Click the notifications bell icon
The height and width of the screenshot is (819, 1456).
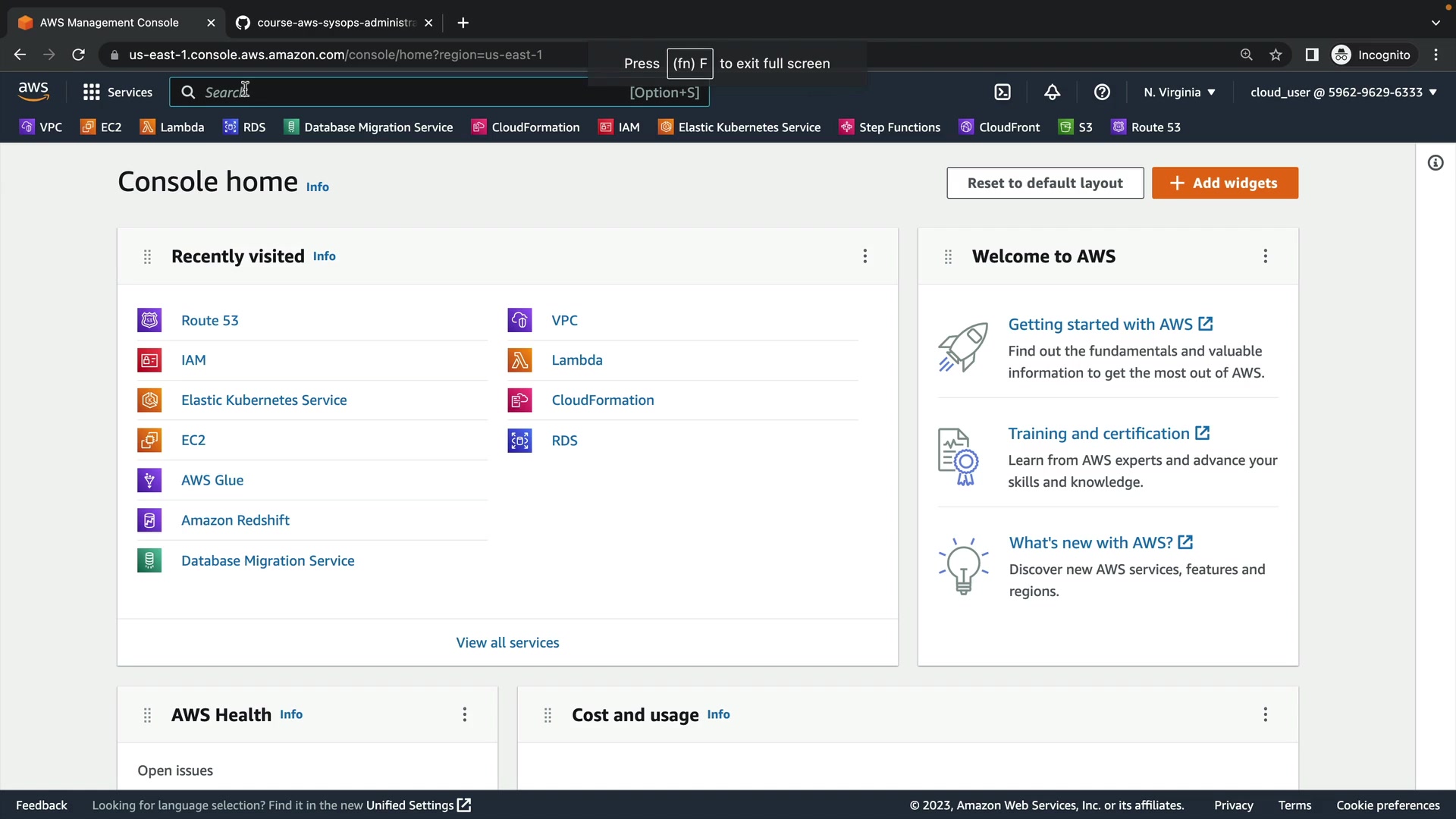click(1052, 93)
